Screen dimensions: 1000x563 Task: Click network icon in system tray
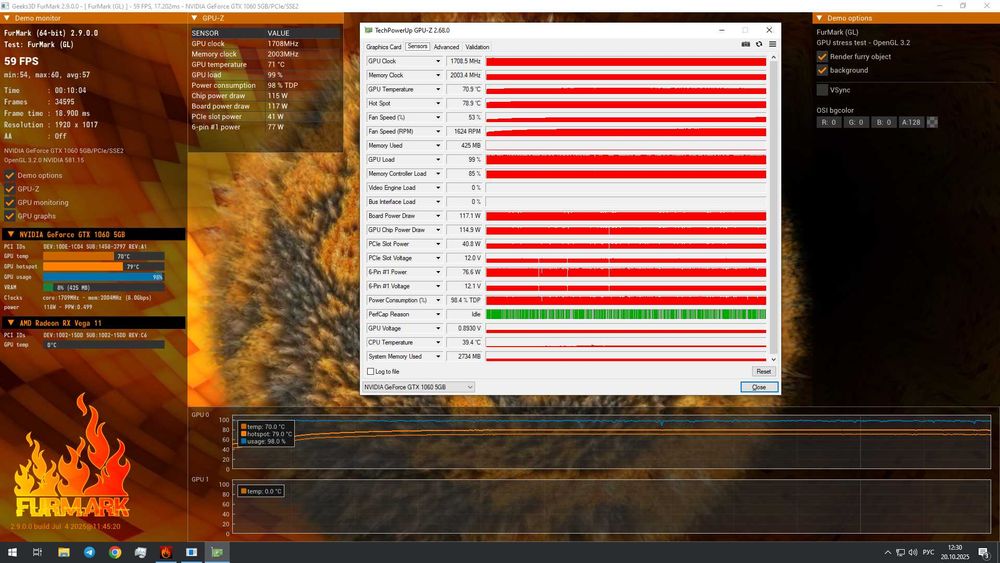pos(901,552)
